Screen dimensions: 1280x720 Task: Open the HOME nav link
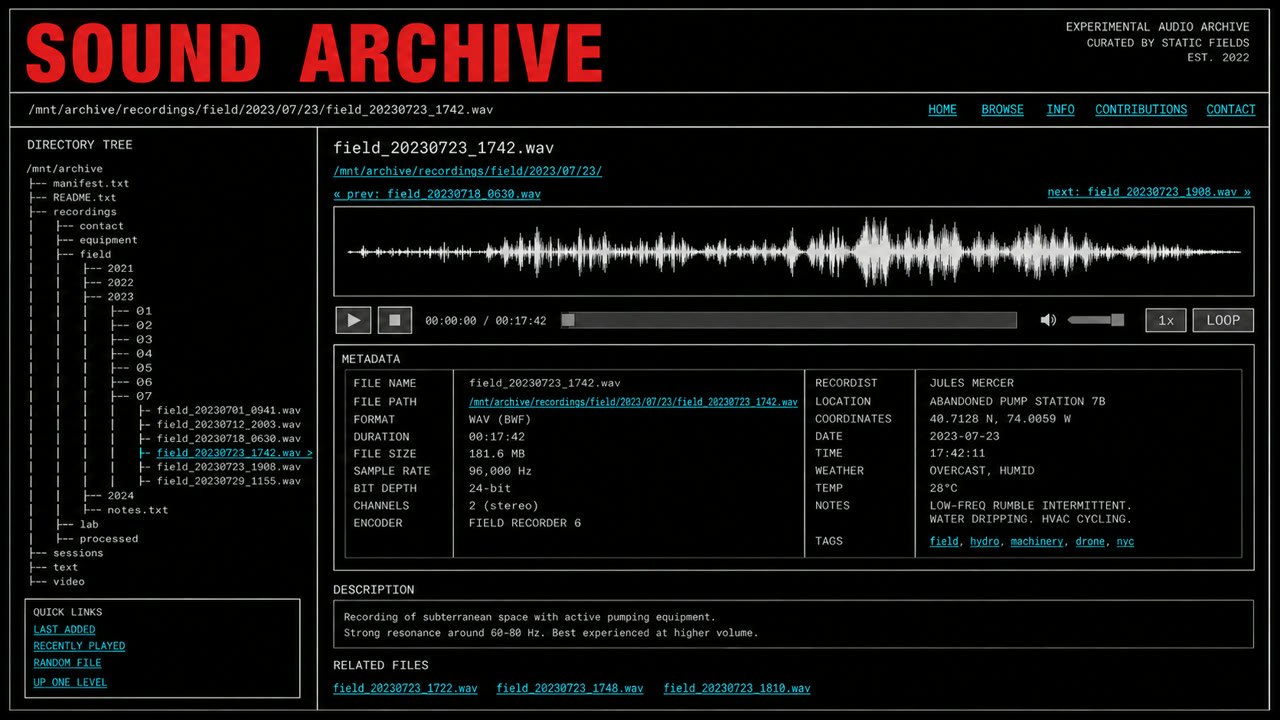tap(943, 110)
